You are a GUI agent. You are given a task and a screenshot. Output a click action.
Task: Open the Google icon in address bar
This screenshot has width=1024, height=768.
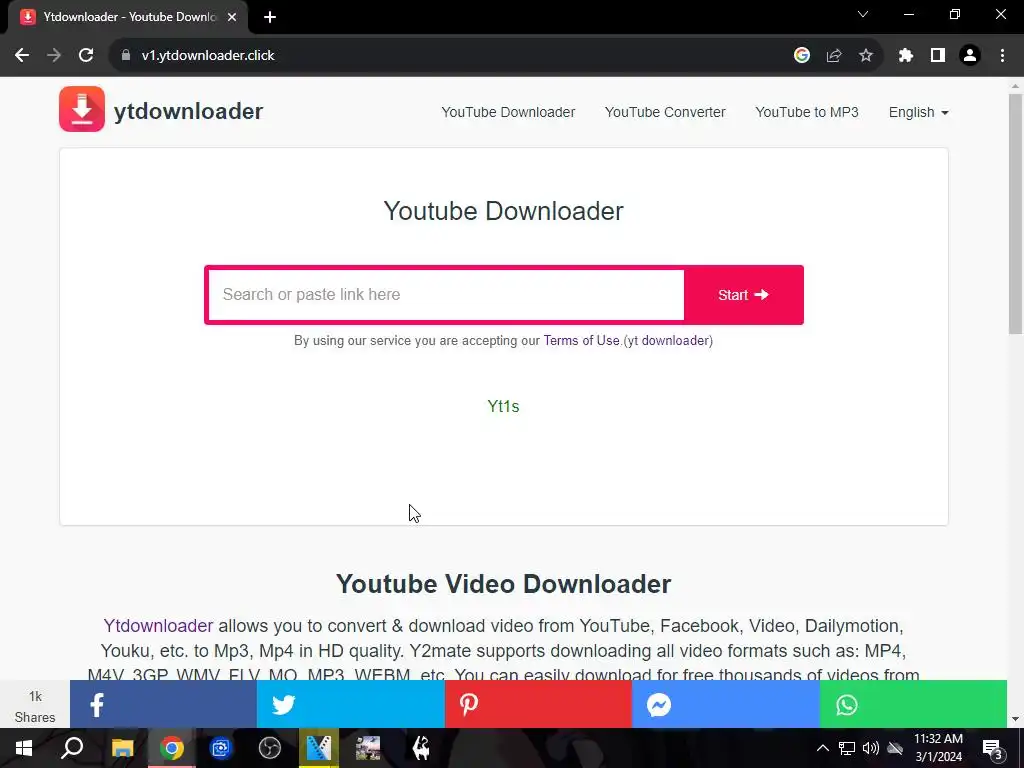(802, 56)
